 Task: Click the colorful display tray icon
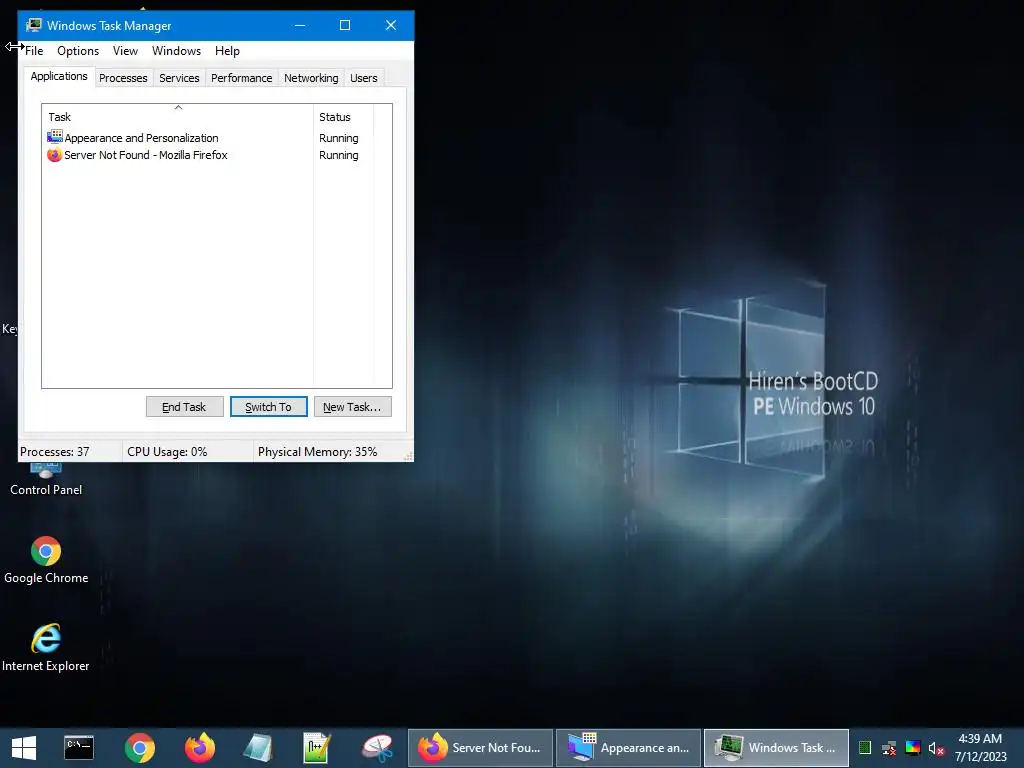coord(913,748)
